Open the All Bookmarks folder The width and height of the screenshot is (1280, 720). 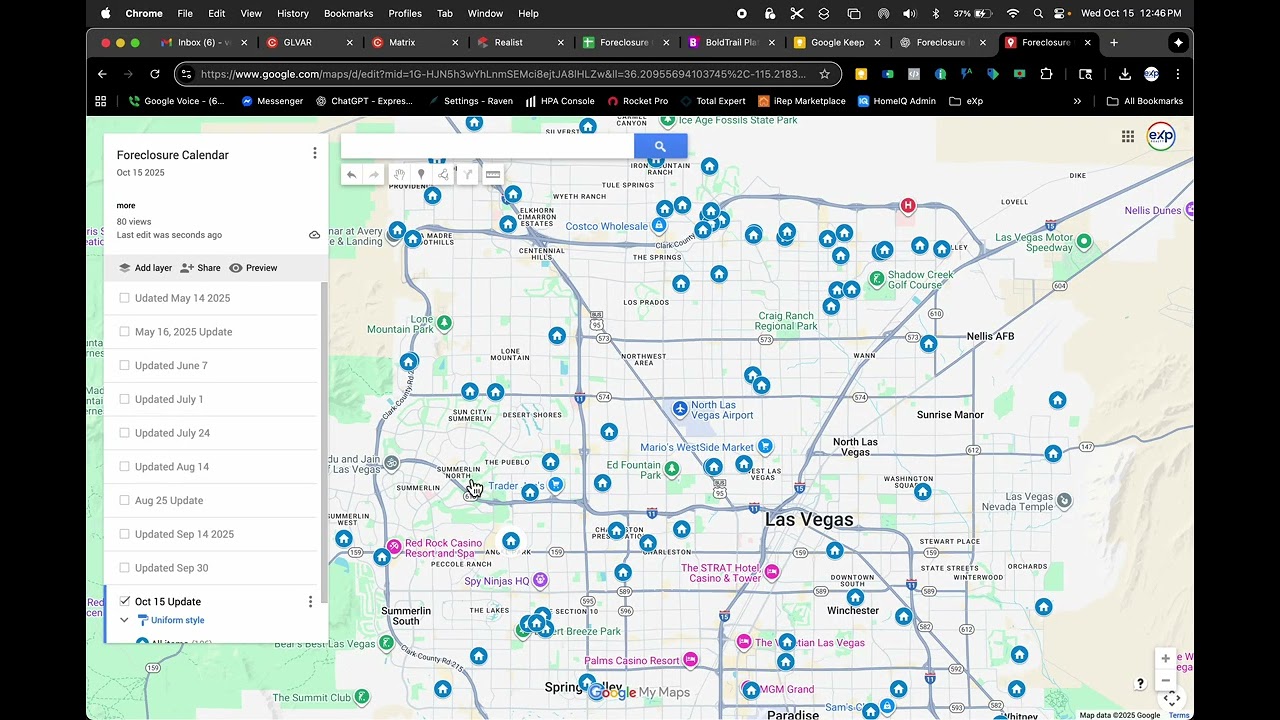coord(1145,101)
